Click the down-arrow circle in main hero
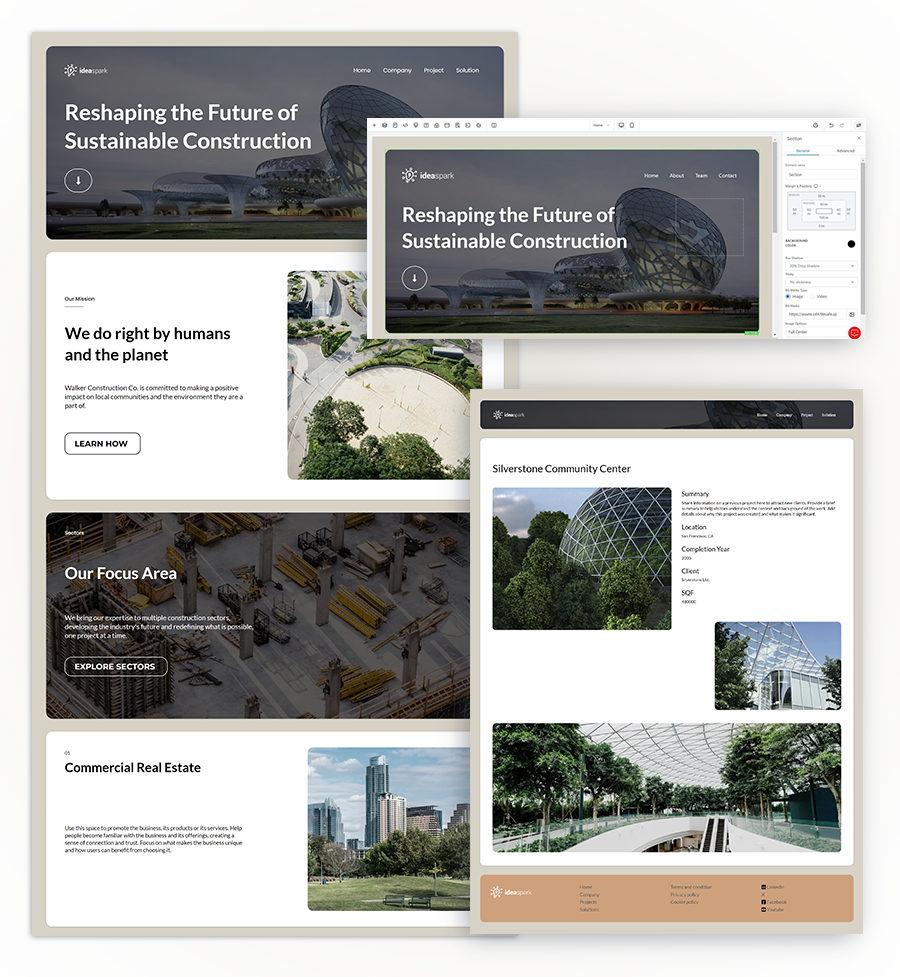 click(x=79, y=180)
